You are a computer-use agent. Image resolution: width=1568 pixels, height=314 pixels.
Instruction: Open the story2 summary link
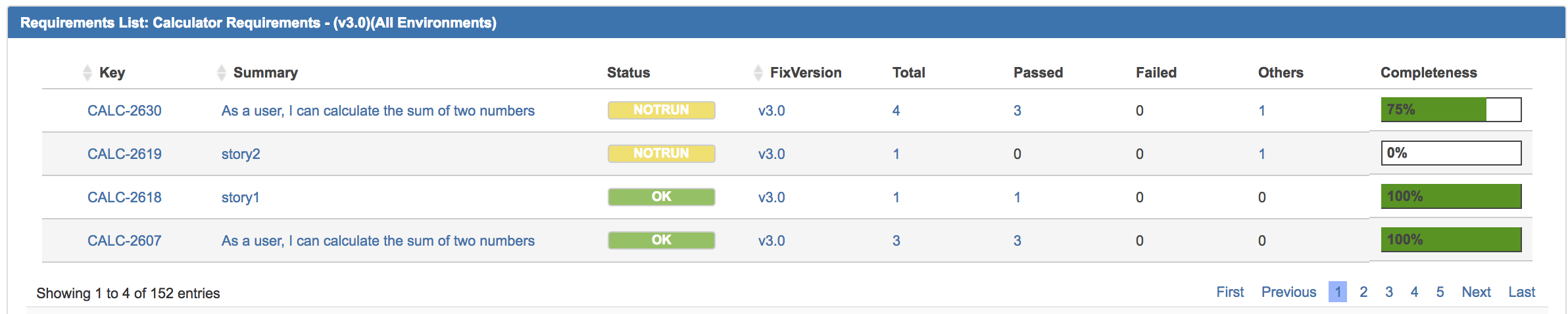click(241, 154)
